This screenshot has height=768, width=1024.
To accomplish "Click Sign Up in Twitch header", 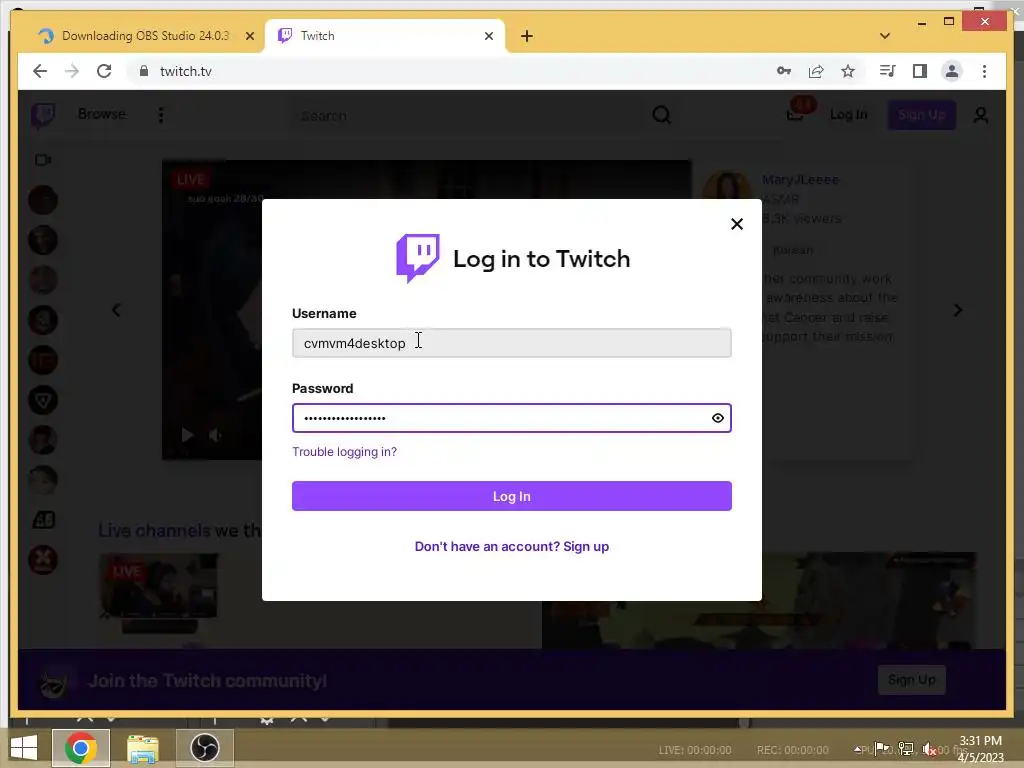I will point(921,115).
